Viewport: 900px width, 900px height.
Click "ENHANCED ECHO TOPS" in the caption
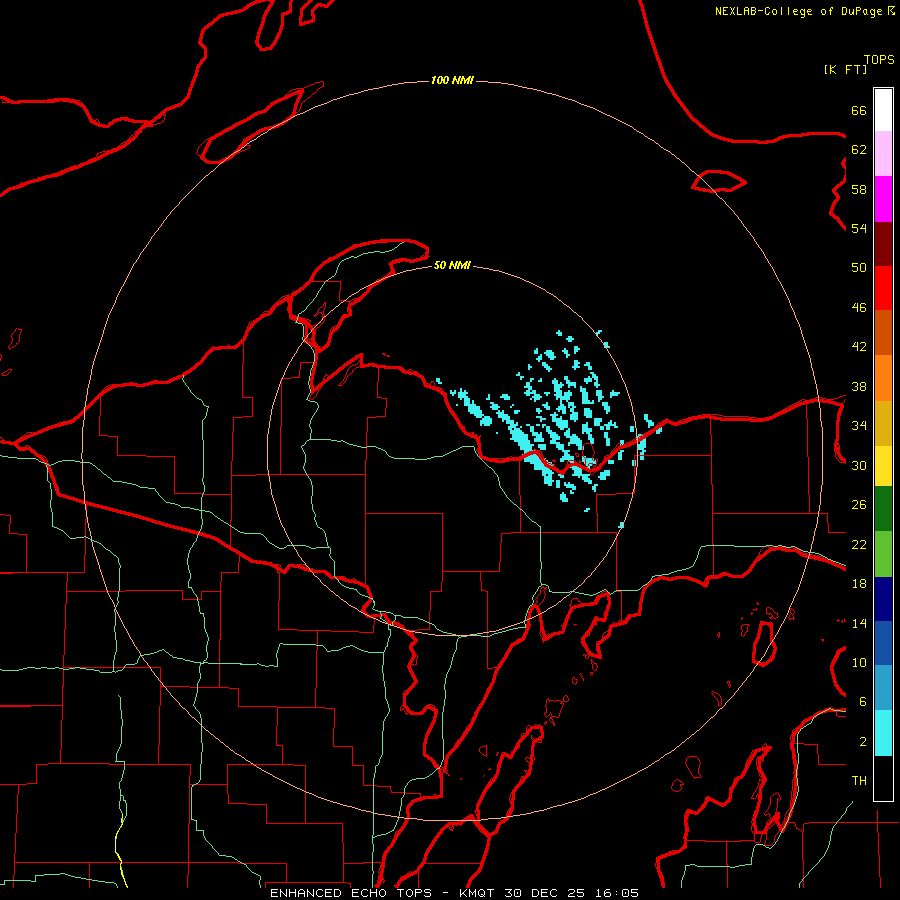pos(355,893)
